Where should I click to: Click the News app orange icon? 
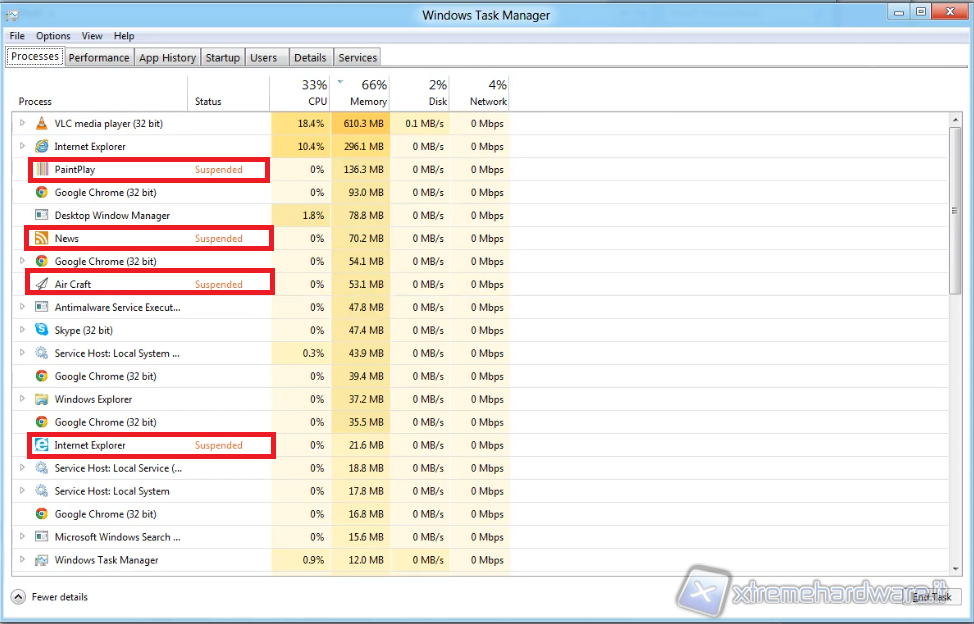41,238
